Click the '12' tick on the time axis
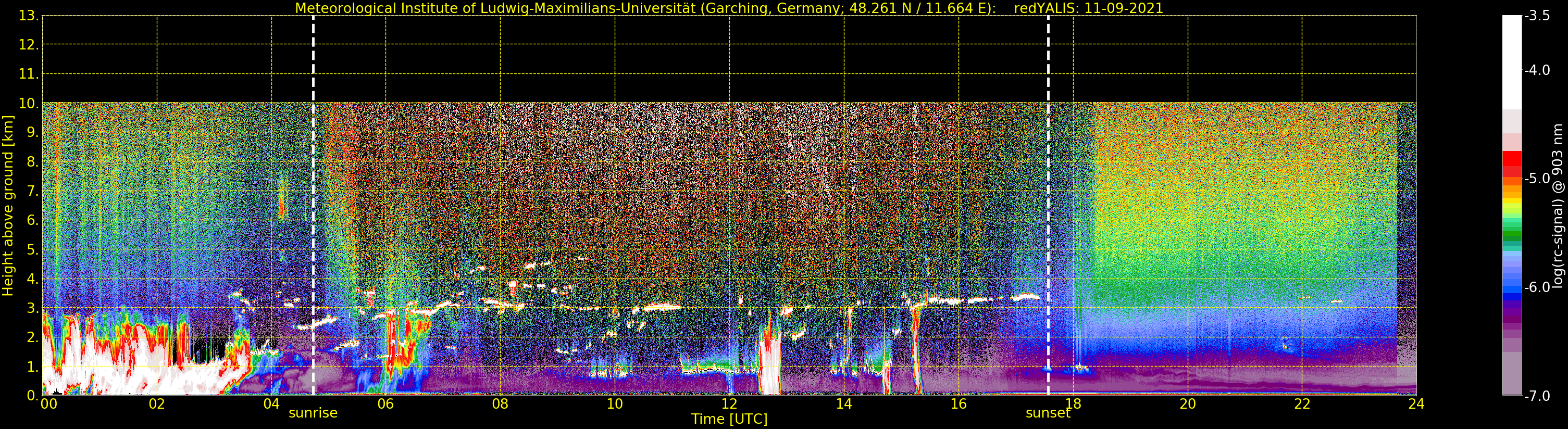This screenshot has width=1568, height=429. pyautogui.click(x=729, y=403)
